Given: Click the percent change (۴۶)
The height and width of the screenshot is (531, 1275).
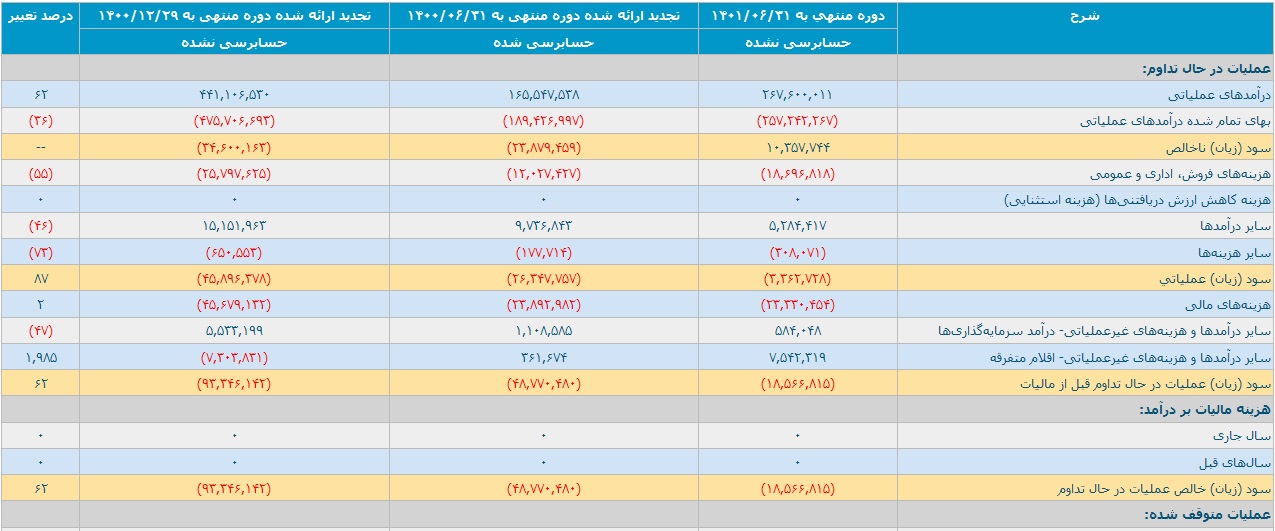Looking at the screenshot, I should [40, 226].
